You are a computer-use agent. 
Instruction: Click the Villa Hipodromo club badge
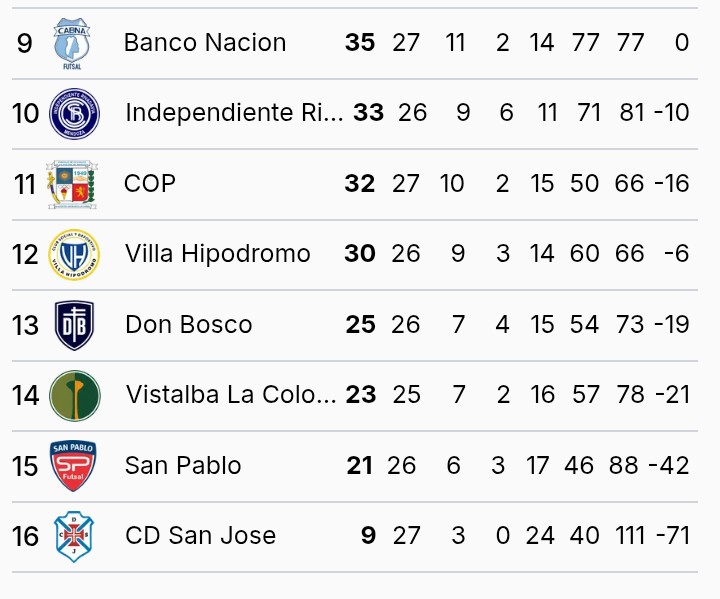75,255
